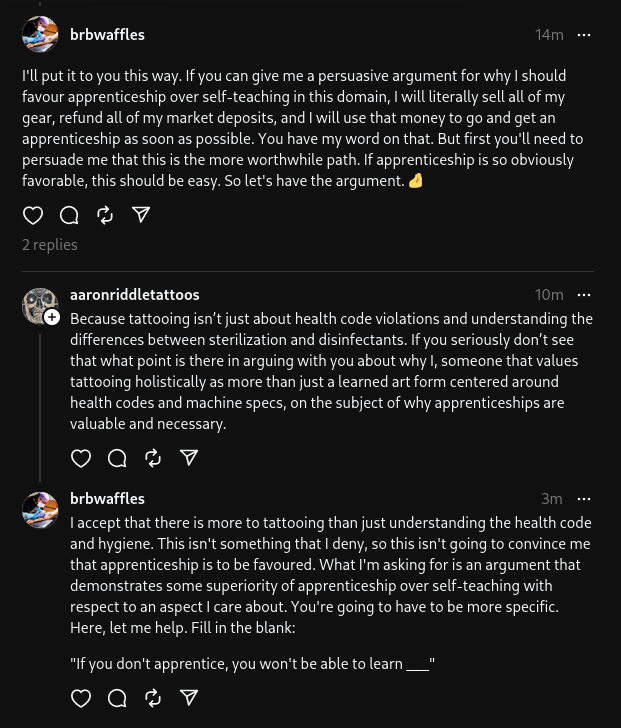Like brbwaffles' first post about apprenticeship
This screenshot has height=728, width=621.
tap(33, 215)
